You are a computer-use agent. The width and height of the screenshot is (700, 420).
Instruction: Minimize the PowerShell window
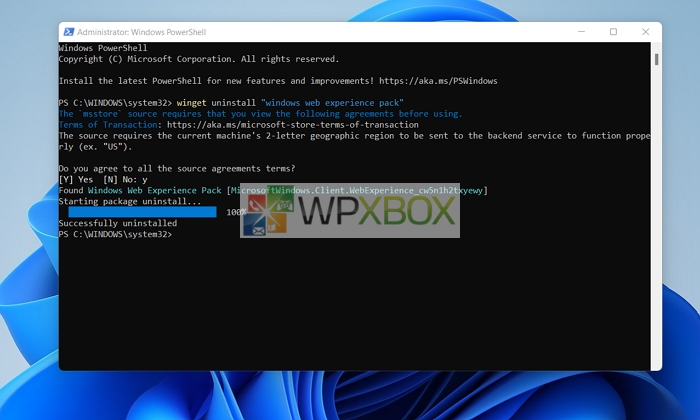pyautogui.click(x=581, y=32)
